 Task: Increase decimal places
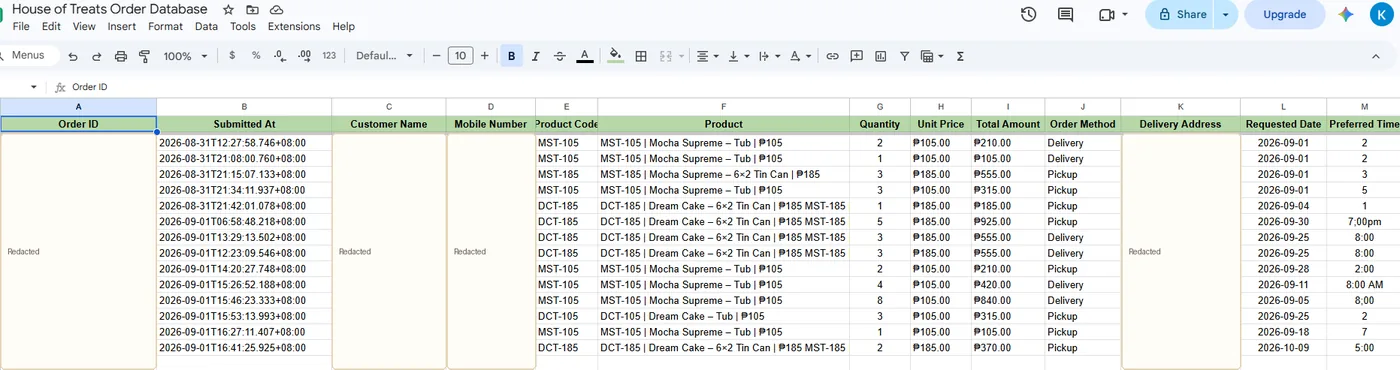pos(304,56)
